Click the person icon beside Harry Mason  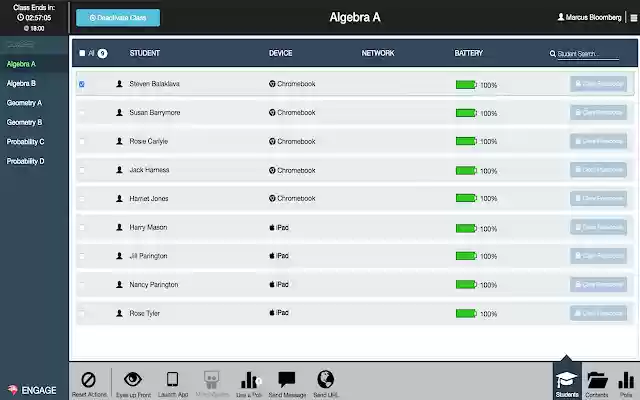coord(119,227)
